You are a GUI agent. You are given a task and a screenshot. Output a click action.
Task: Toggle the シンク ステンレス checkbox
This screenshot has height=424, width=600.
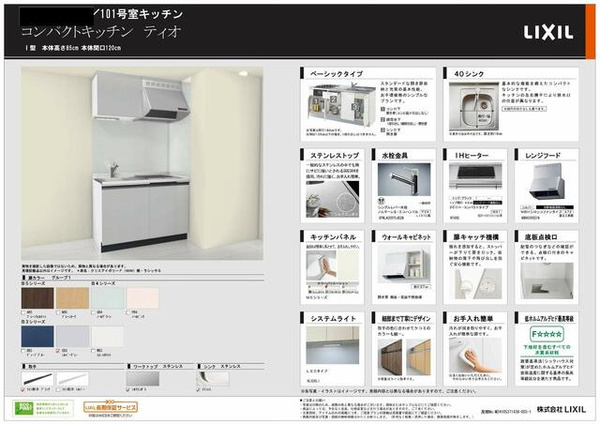click(x=199, y=388)
